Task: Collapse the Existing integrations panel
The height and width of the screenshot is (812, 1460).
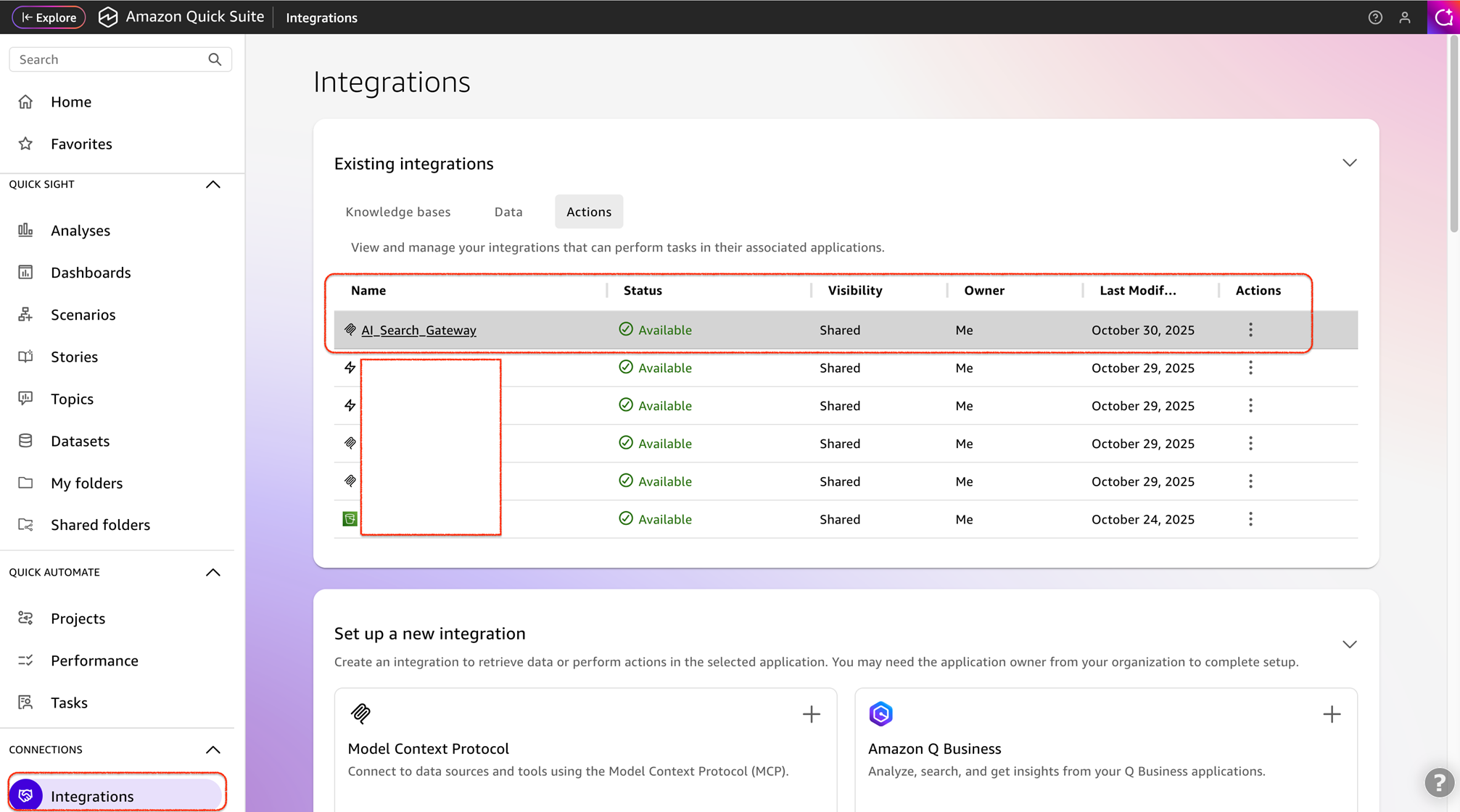Action: point(1349,162)
